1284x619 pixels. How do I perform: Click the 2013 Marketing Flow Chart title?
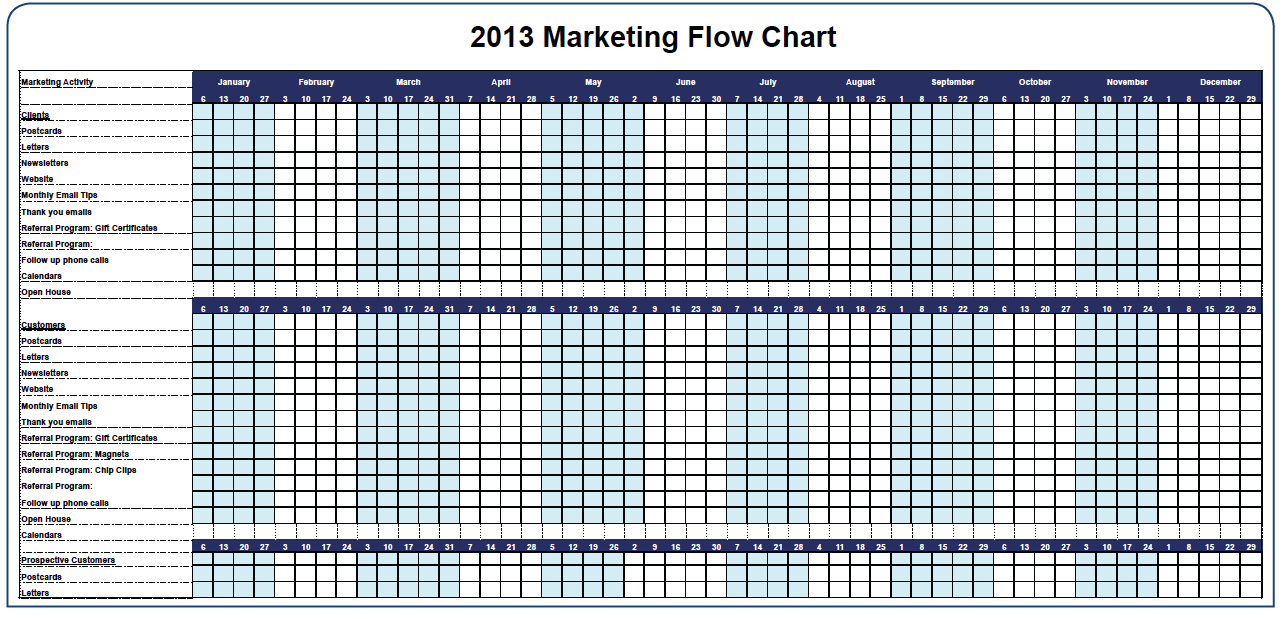pos(653,38)
